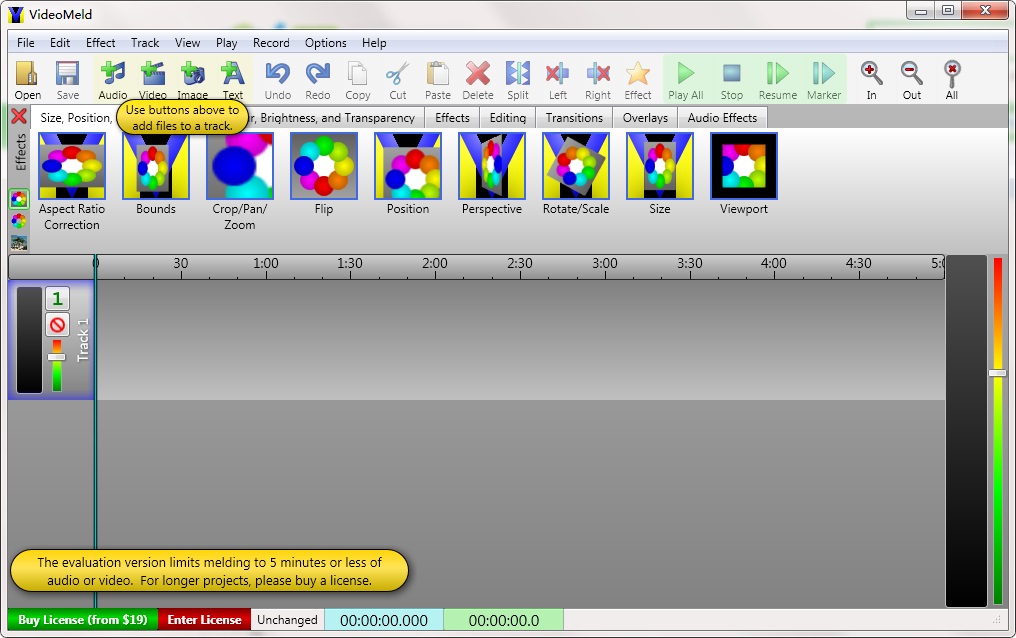1016x638 pixels.
Task: Click the Undo toolbar icon
Action: tap(278, 80)
